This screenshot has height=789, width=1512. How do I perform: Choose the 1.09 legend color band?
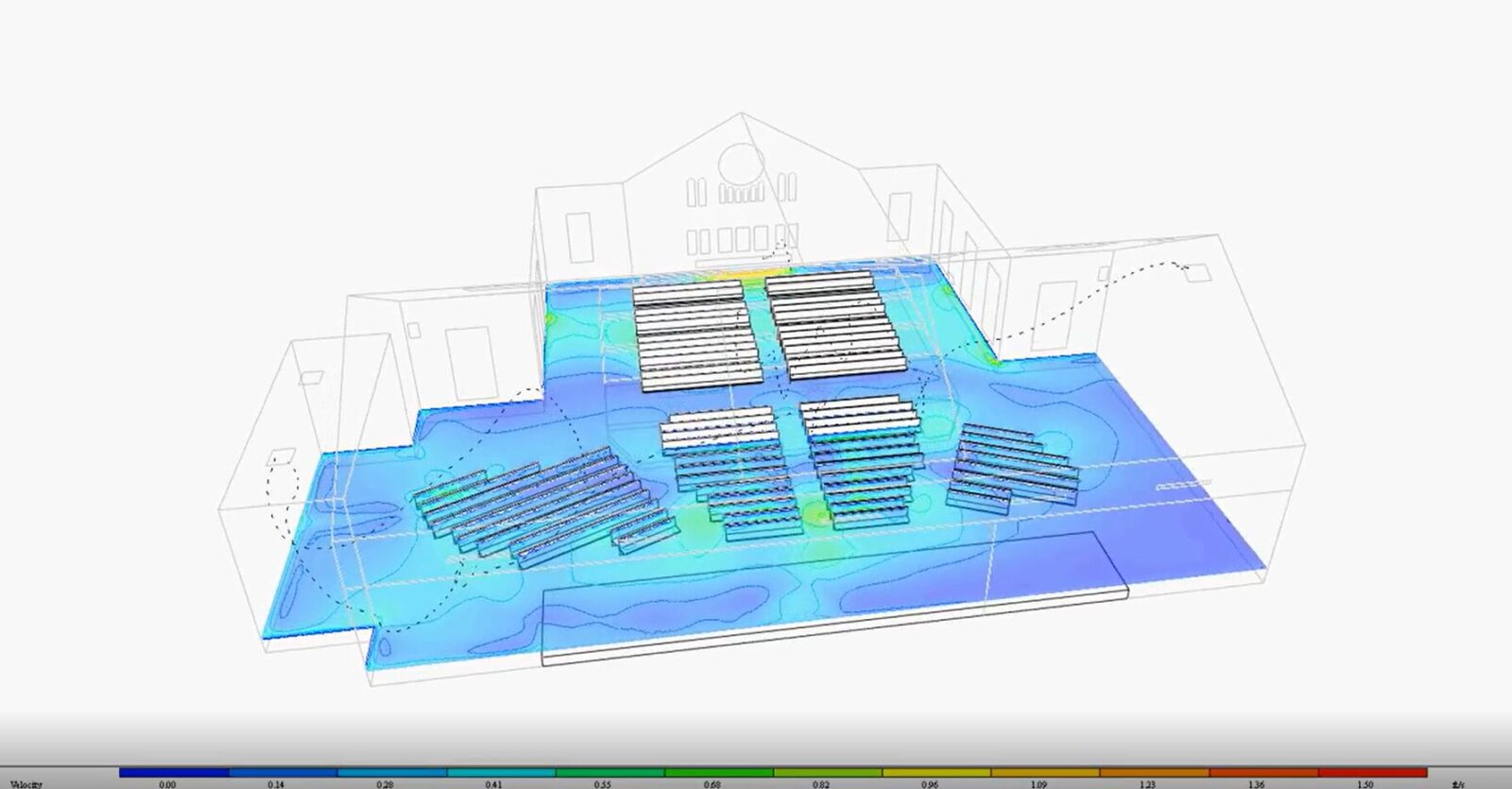coord(1045,773)
